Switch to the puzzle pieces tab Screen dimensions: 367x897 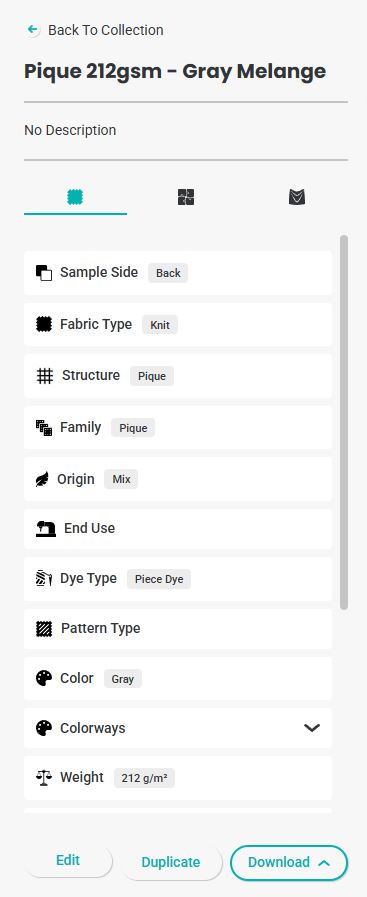pos(186,197)
